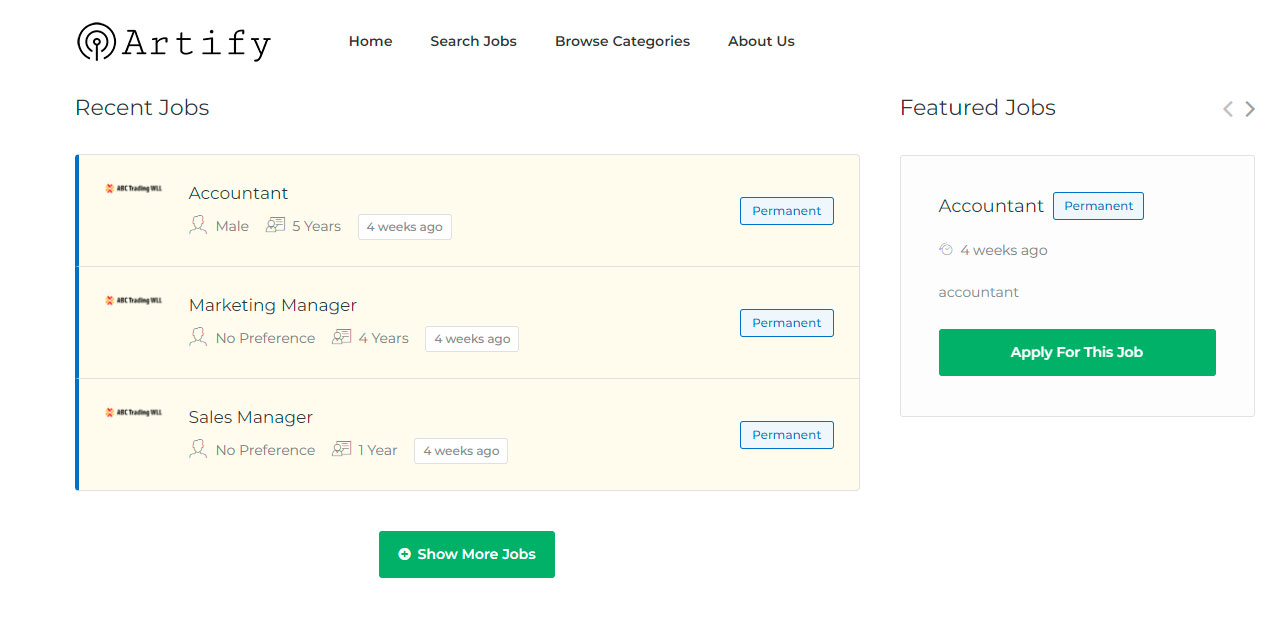Click Permanent tag in Accountant row
The width and height of the screenshot is (1282, 628).
[786, 211]
